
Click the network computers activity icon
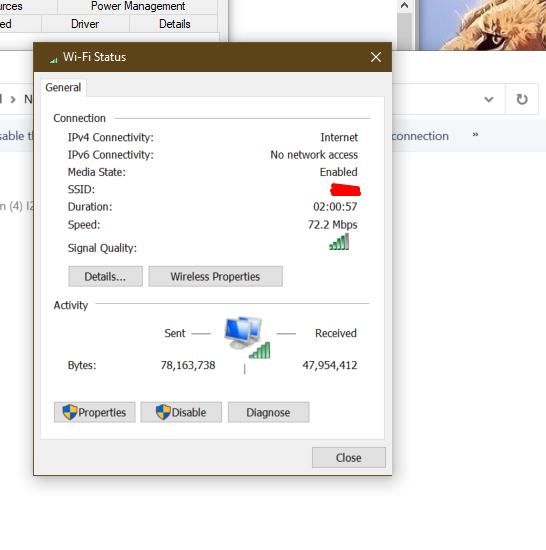[248, 337]
